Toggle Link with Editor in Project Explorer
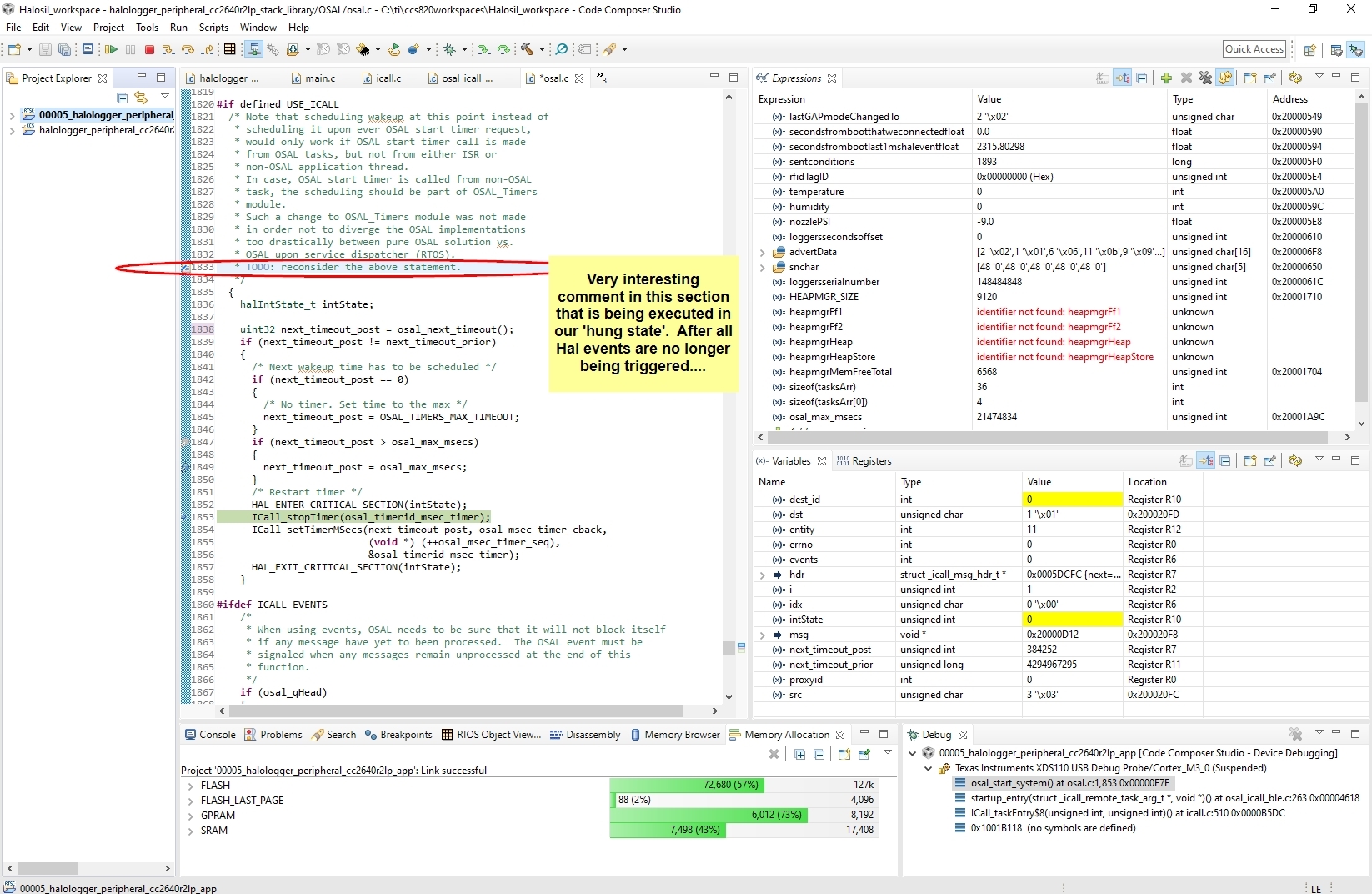 [x=141, y=98]
